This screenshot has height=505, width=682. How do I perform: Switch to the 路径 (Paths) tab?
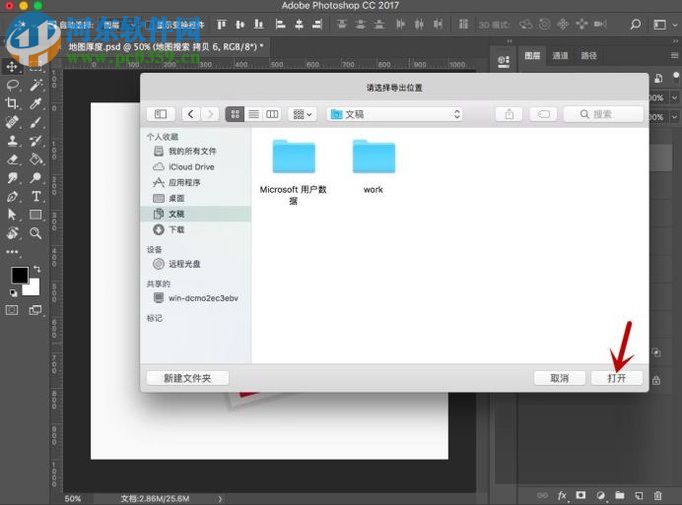click(x=588, y=56)
